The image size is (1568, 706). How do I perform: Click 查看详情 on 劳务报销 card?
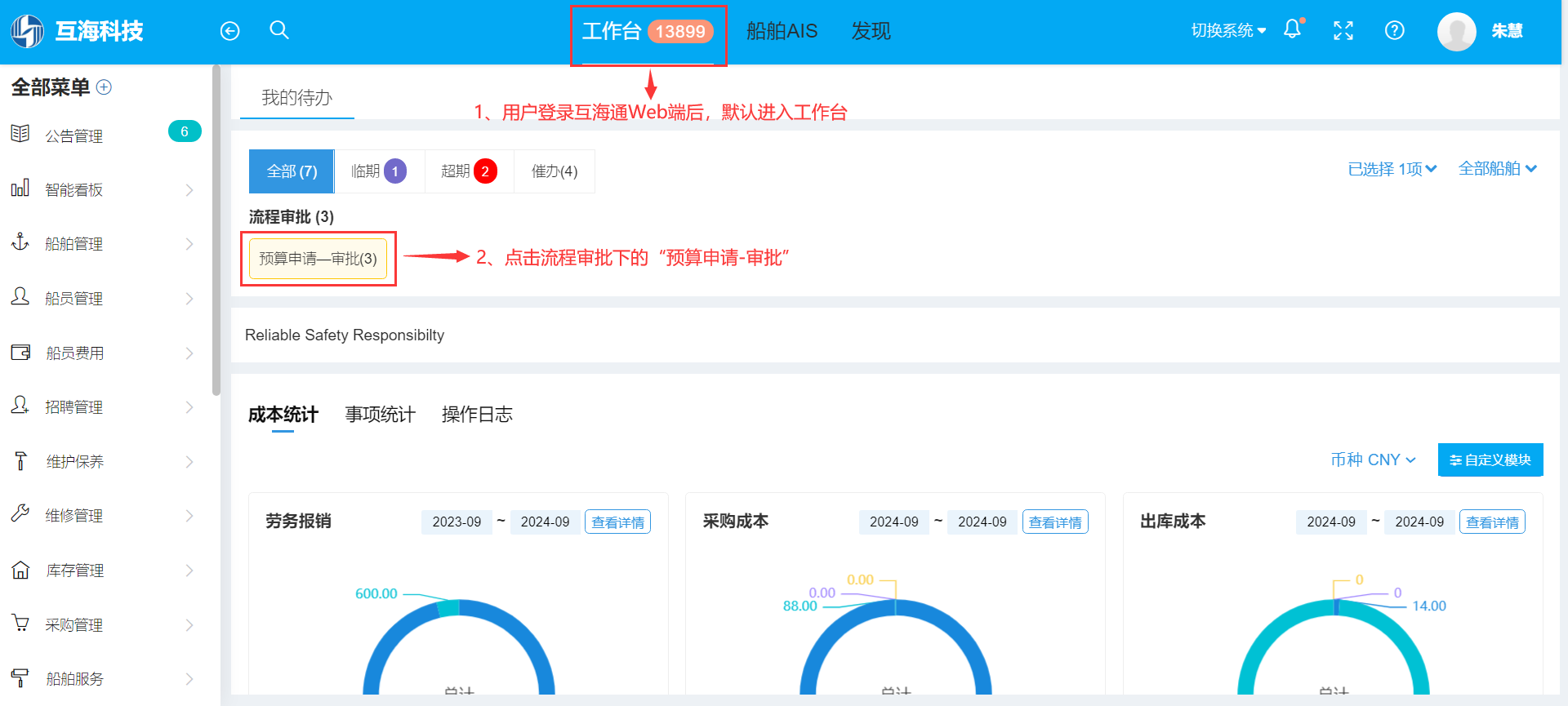coord(617,522)
